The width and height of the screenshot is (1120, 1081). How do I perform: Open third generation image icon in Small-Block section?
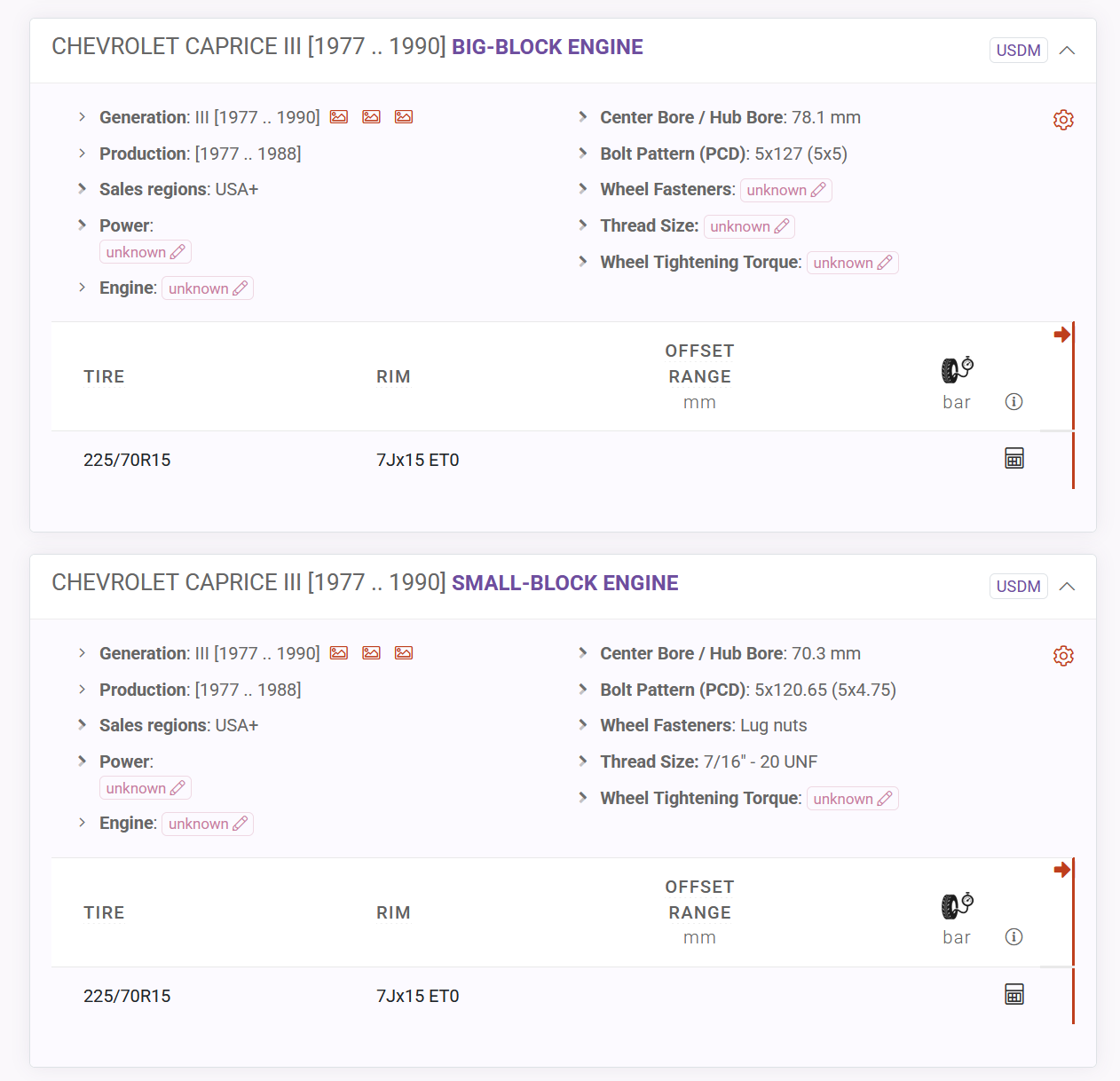click(404, 653)
